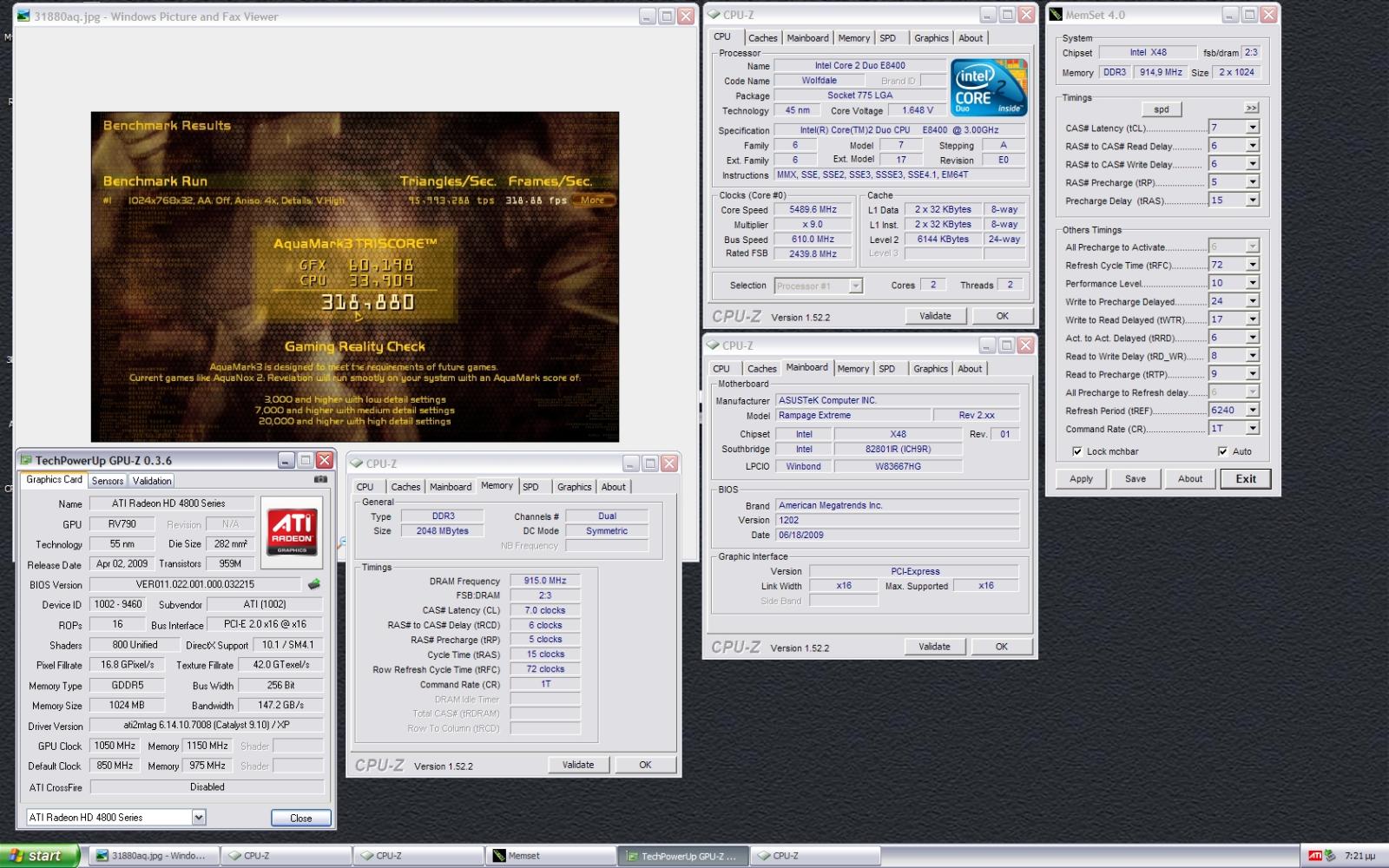Viewport: 1389px width, 868px height.
Task: Open Caches tab in top CPU-Z window
Action: 763,38
